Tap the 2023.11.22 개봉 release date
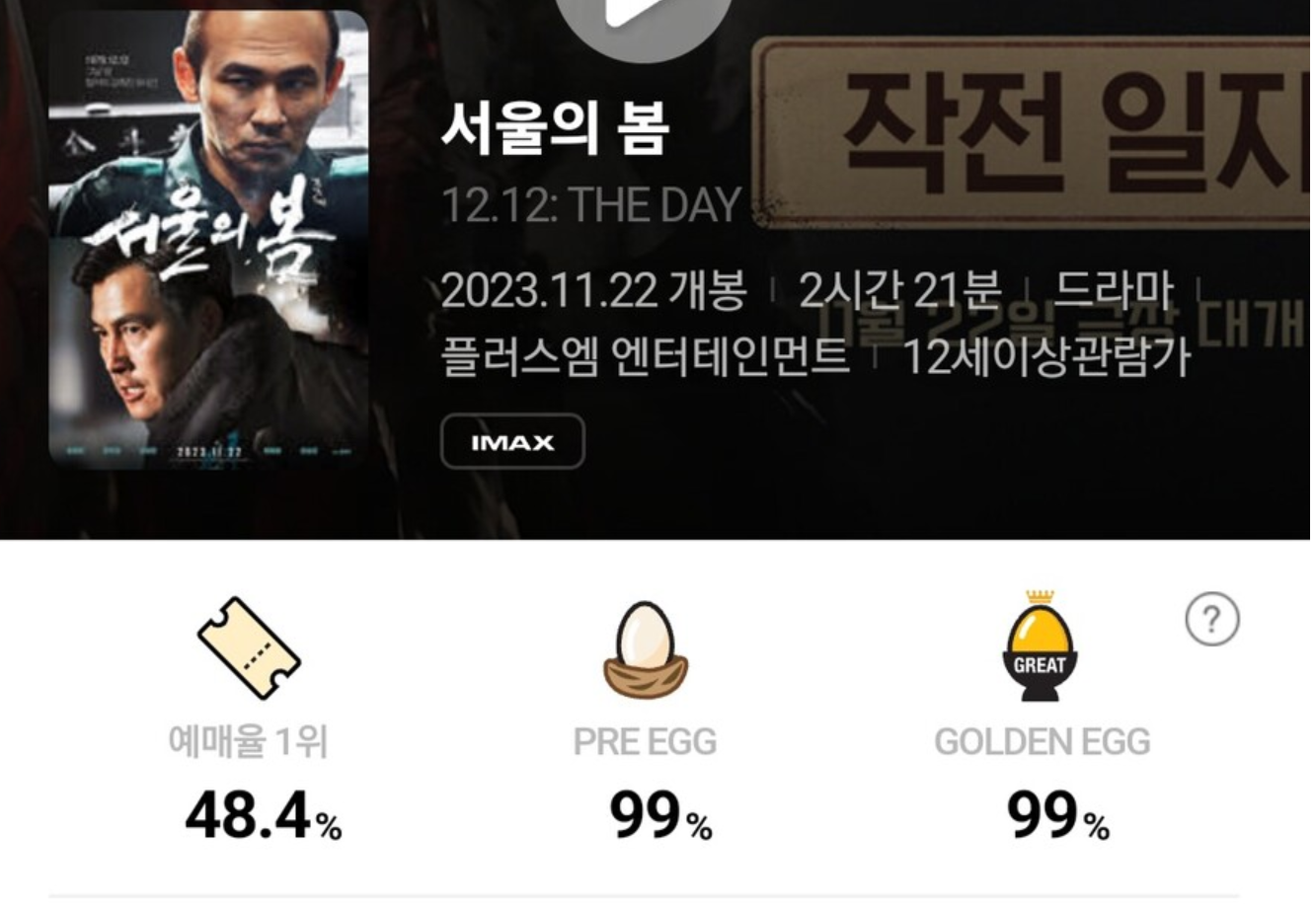This screenshot has width=1316, height=907. 593,290
